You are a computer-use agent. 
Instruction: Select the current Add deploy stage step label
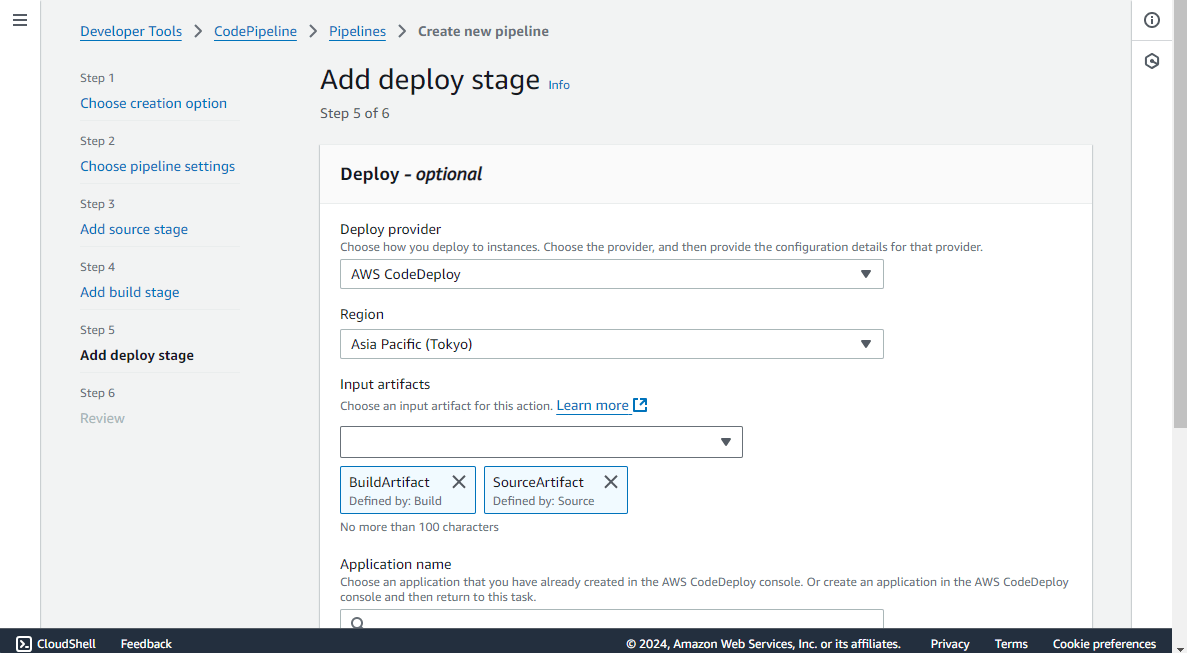137,355
